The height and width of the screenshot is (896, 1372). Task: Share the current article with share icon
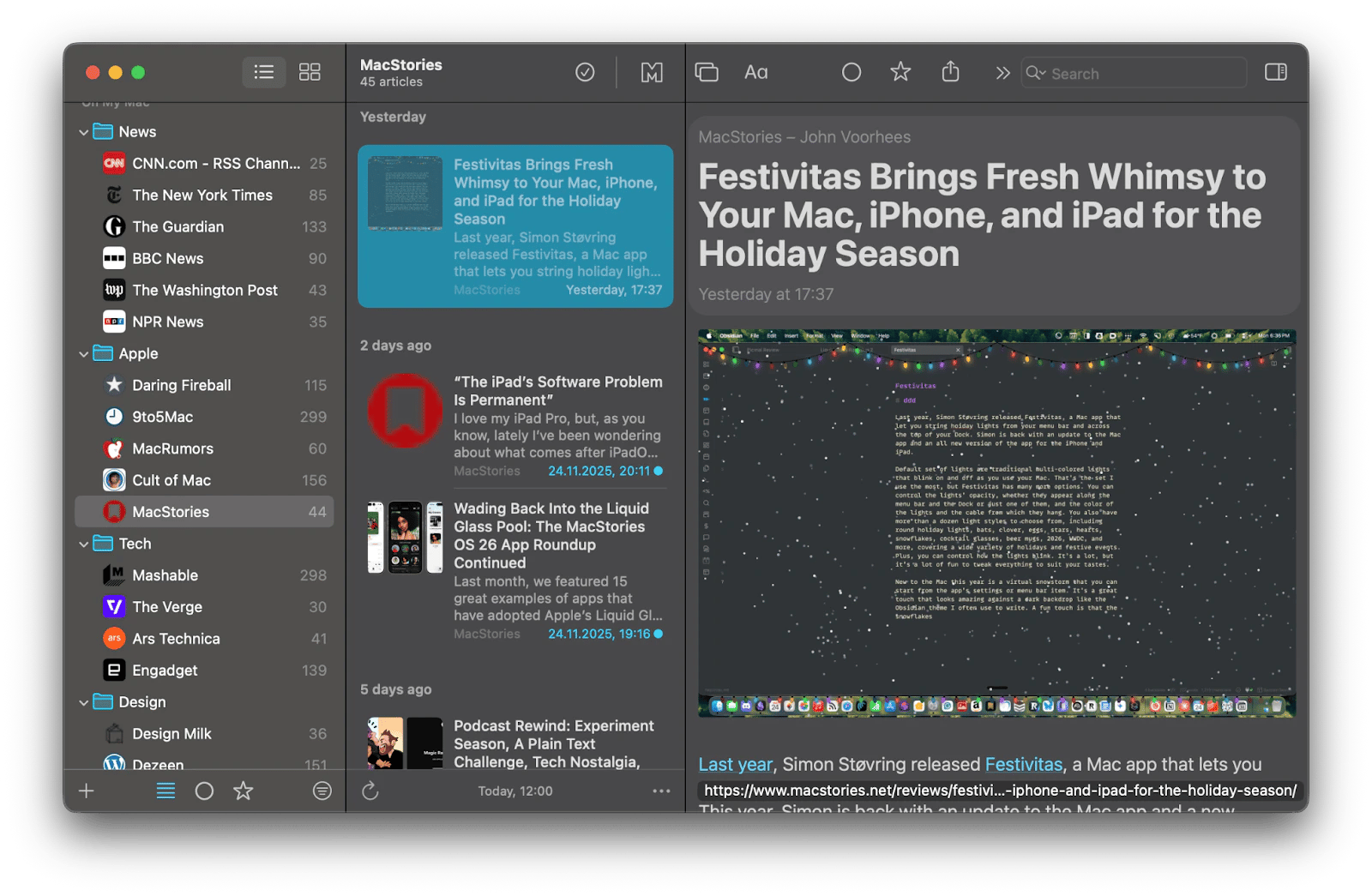tap(950, 72)
